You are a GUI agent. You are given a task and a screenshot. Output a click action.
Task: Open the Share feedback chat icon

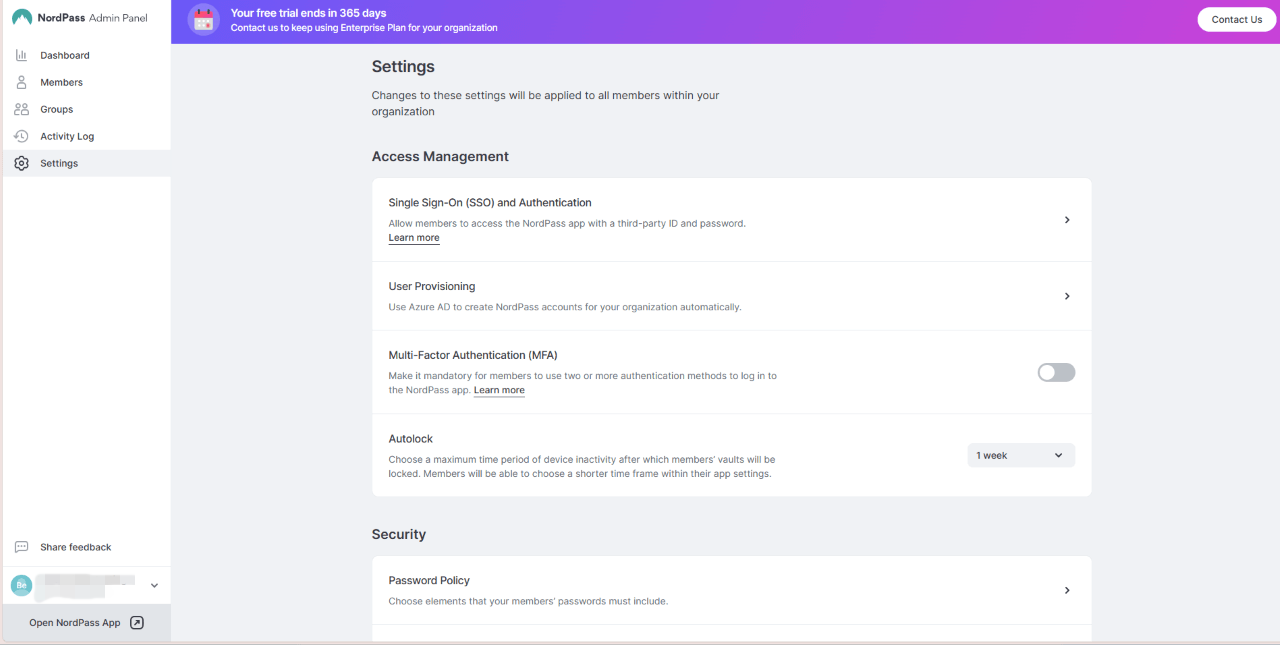[21, 547]
